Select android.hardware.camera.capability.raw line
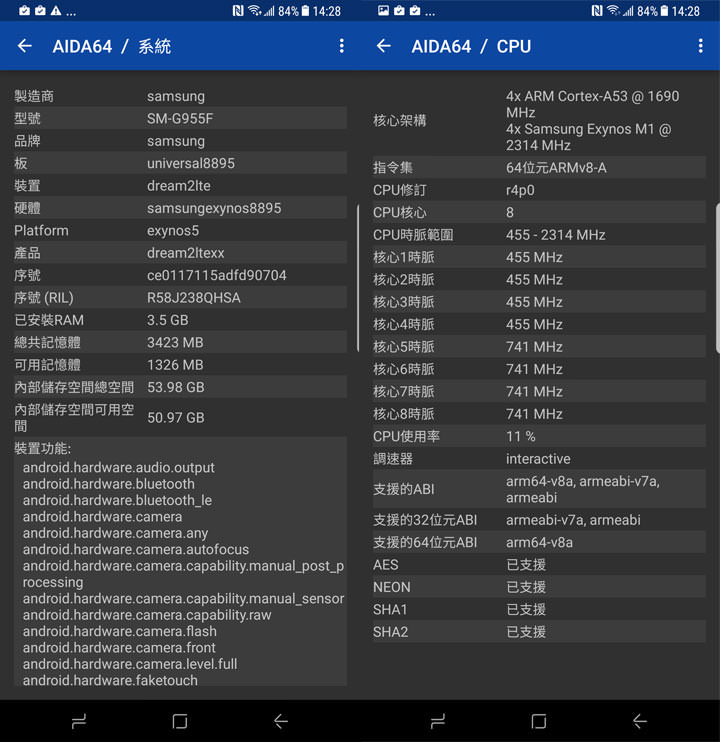Screen dimensions: 720x742 (x=147, y=615)
